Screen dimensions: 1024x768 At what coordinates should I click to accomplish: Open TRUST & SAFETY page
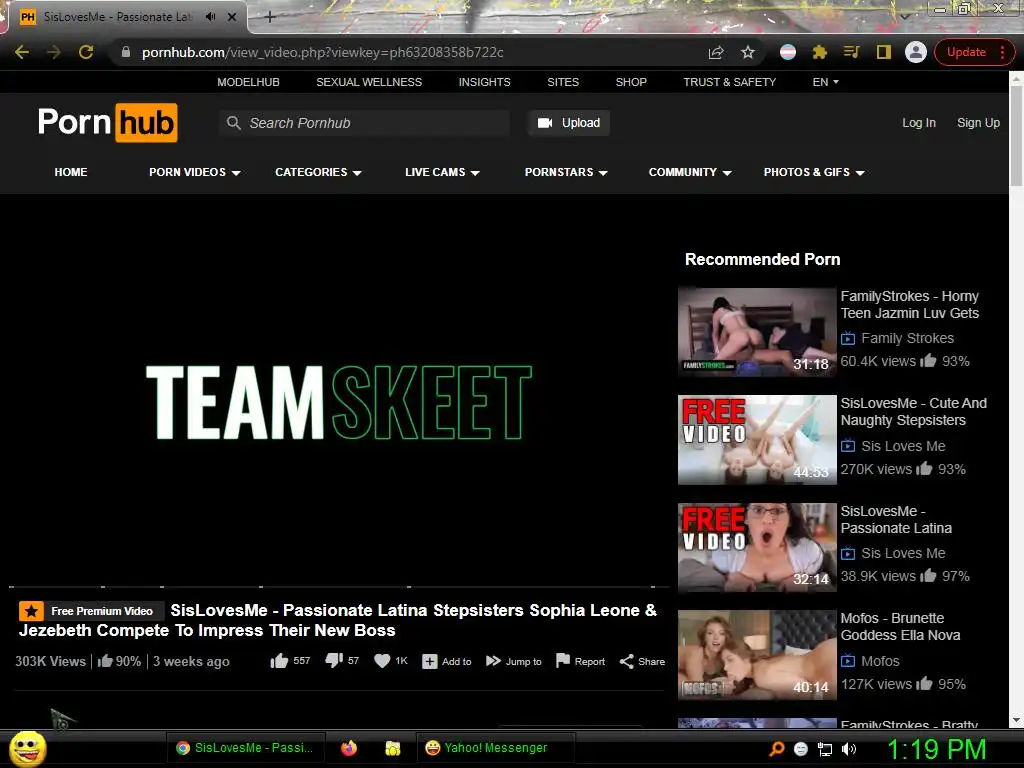[729, 82]
